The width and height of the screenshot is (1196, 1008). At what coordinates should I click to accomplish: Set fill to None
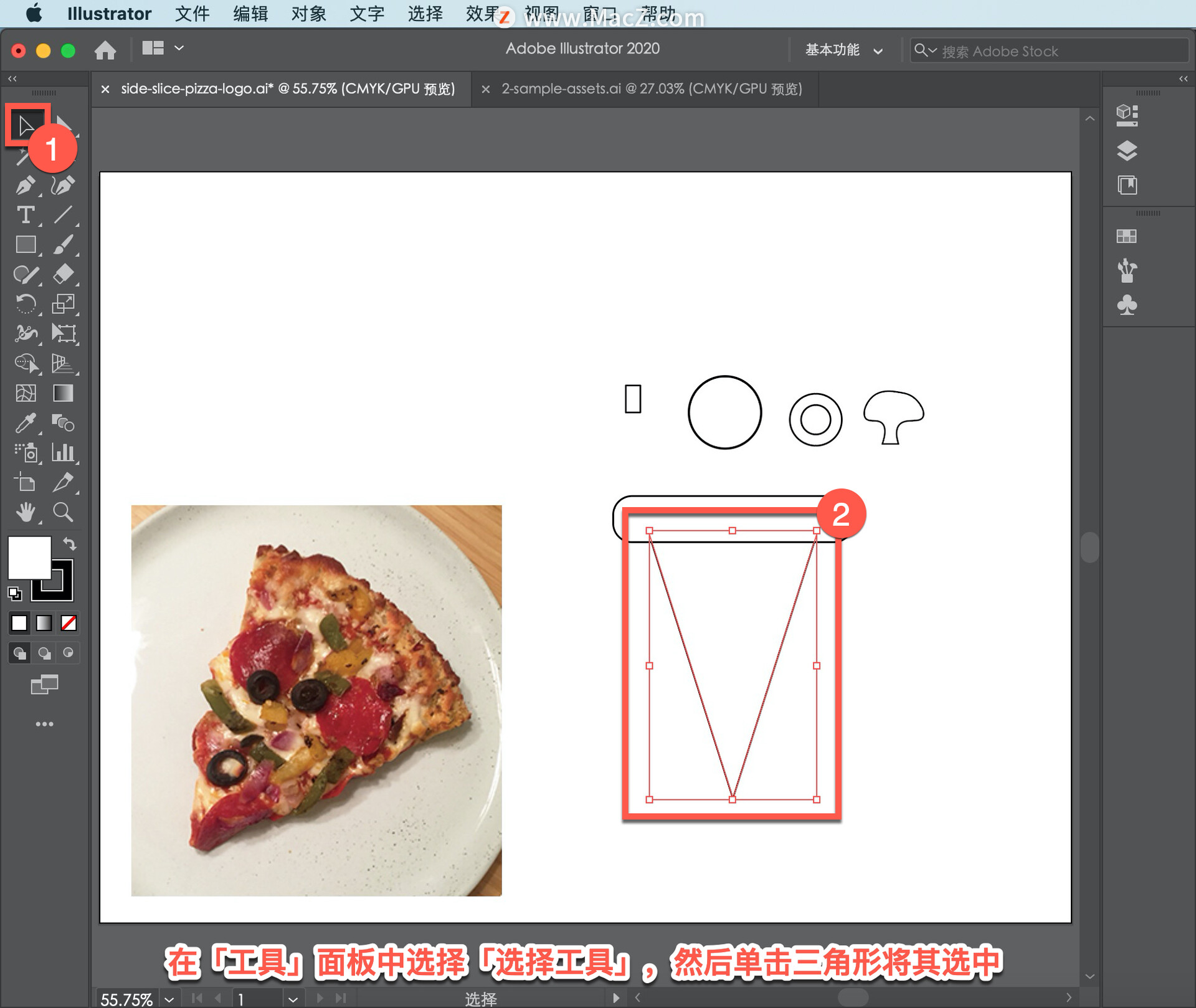69,622
